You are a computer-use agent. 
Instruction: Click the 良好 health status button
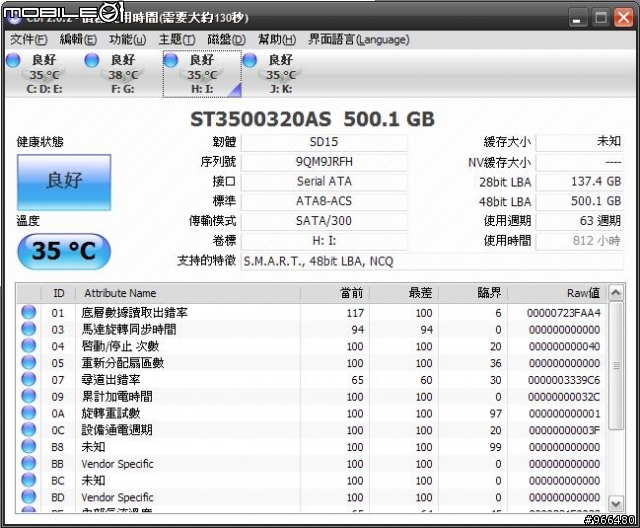(64, 182)
